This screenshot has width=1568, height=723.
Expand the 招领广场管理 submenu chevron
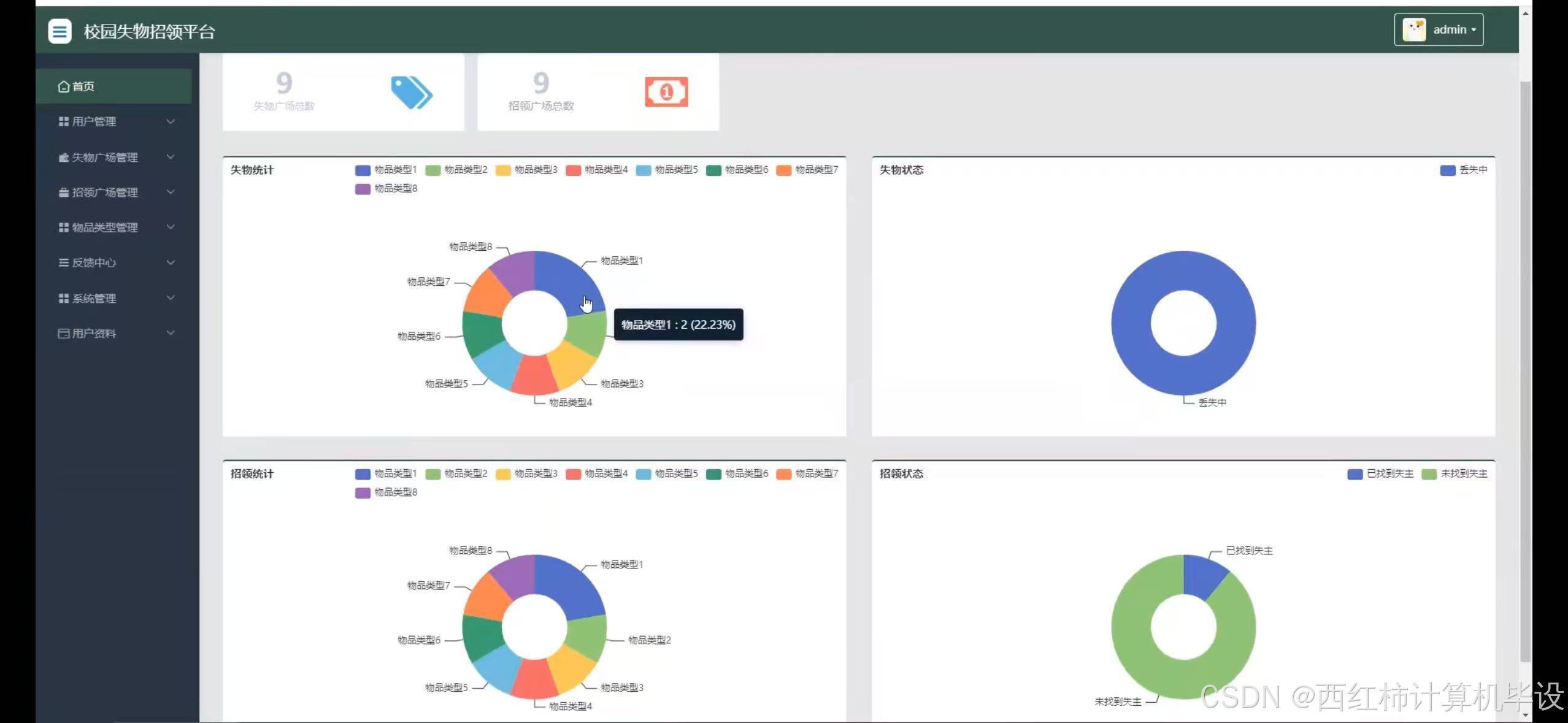pos(171,192)
